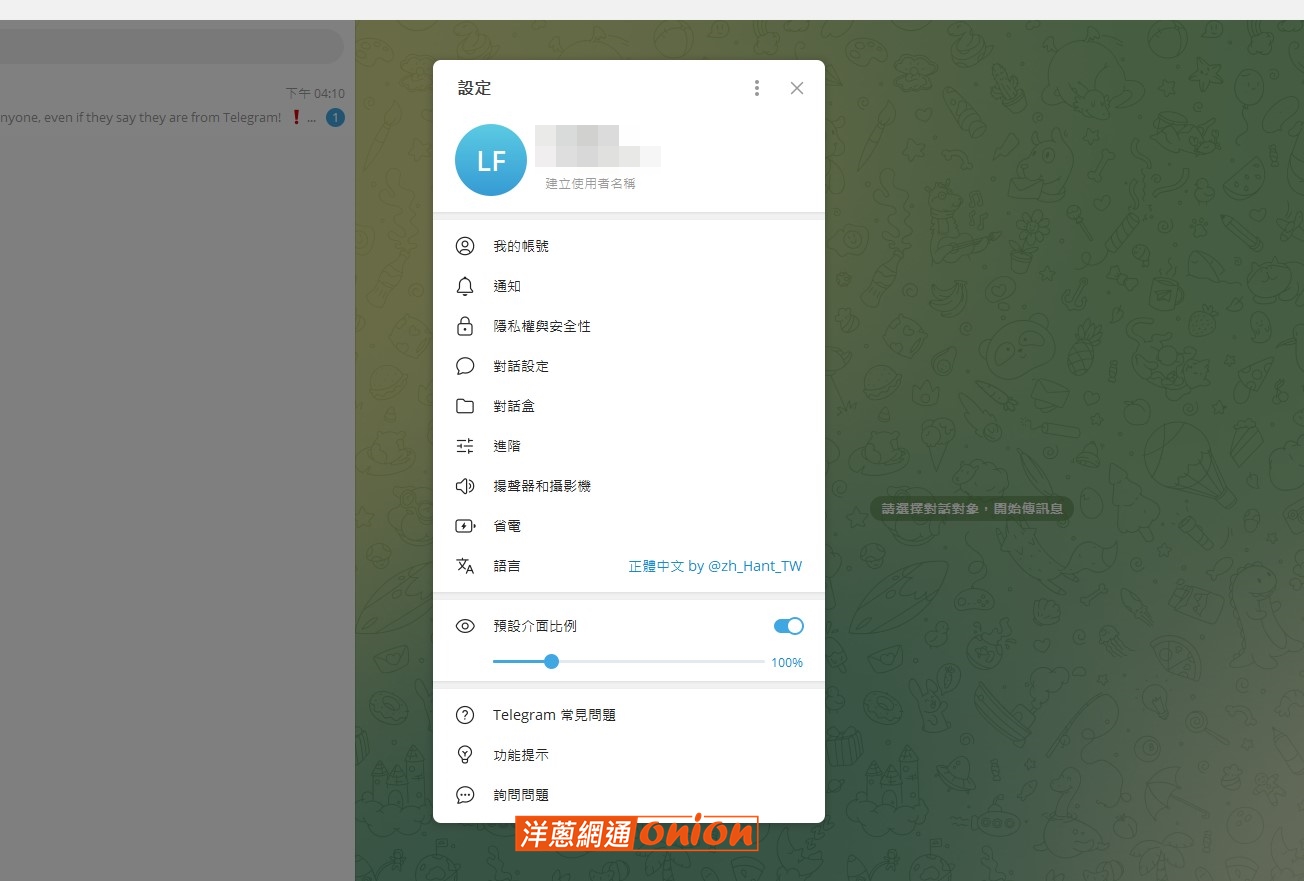1304x881 pixels.
Task: Open the chat received at 下午 04:10
Action: [x=177, y=106]
